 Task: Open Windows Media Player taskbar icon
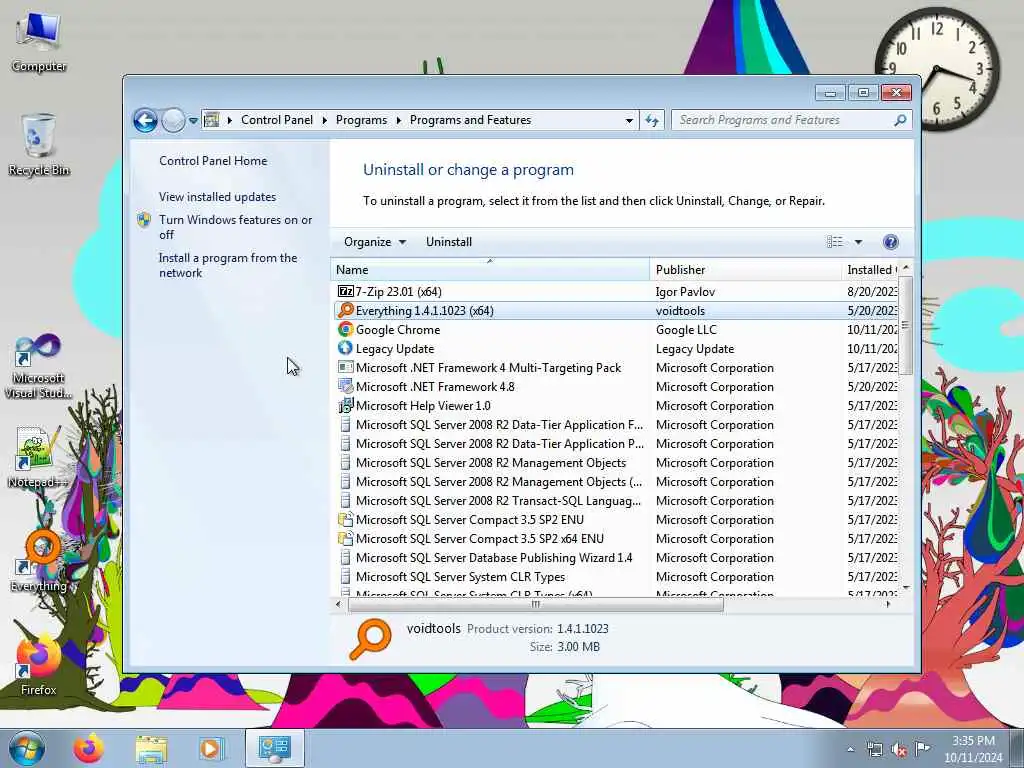coord(210,749)
